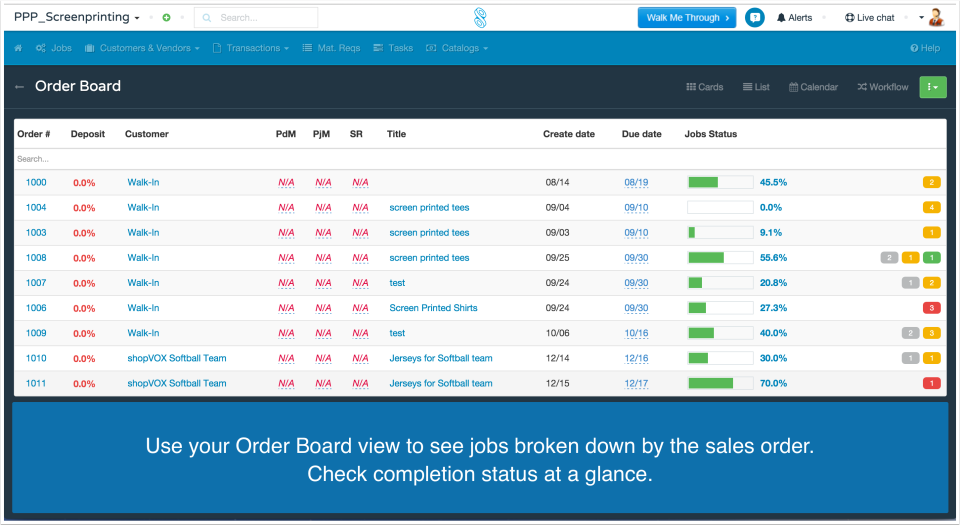Switch to List view
The height and width of the screenshot is (525, 960).
pos(756,87)
